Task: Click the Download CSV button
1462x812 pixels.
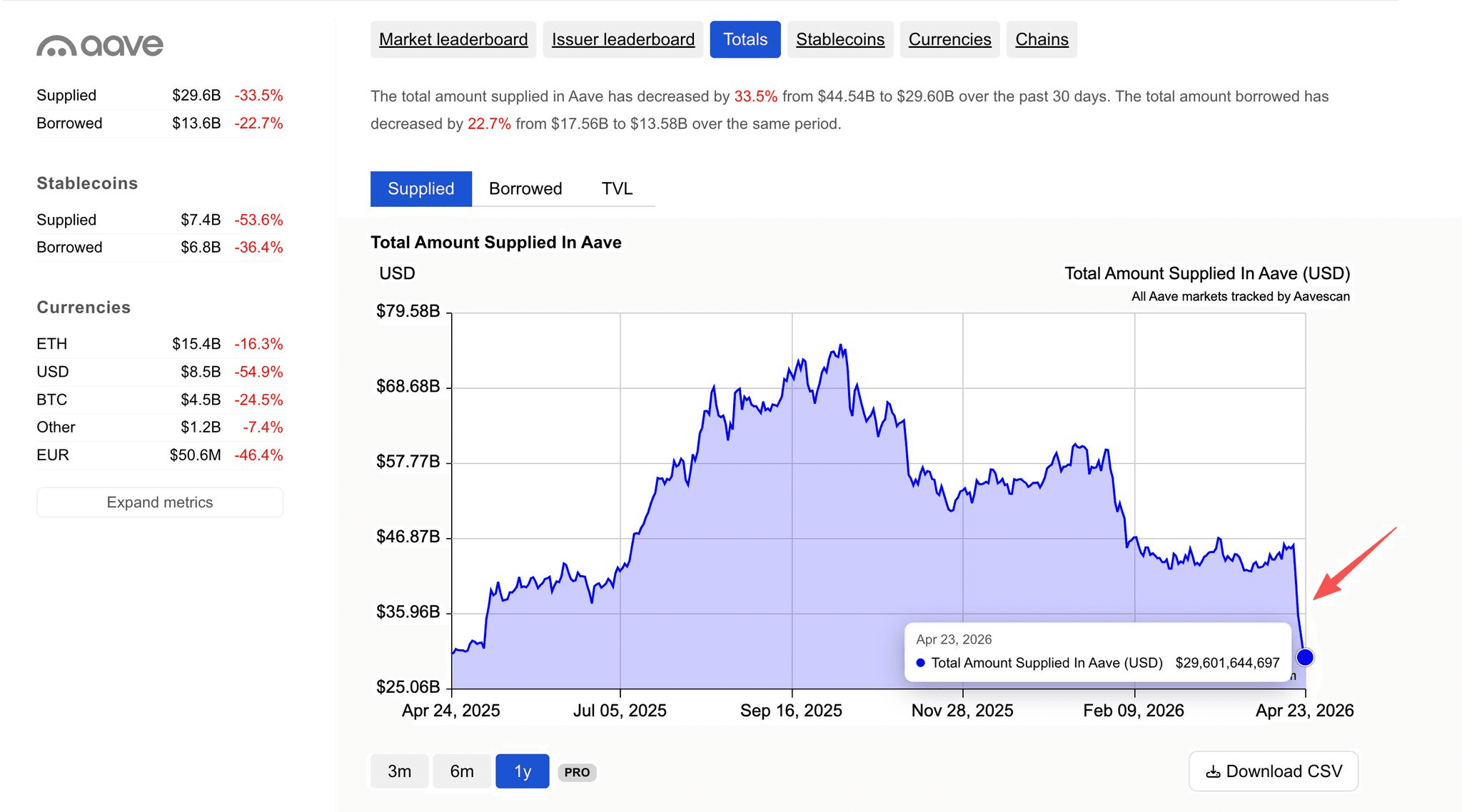Action: point(1274,771)
